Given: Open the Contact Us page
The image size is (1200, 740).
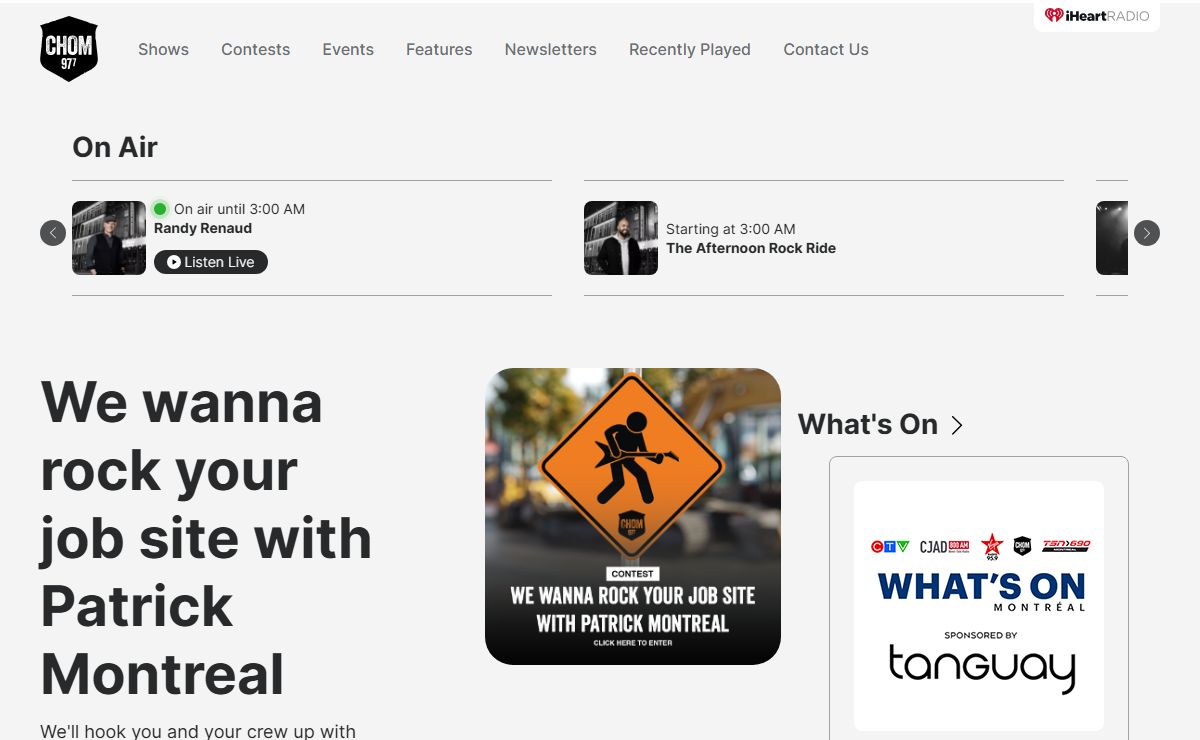Looking at the screenshot, I should tap(826, 49).
